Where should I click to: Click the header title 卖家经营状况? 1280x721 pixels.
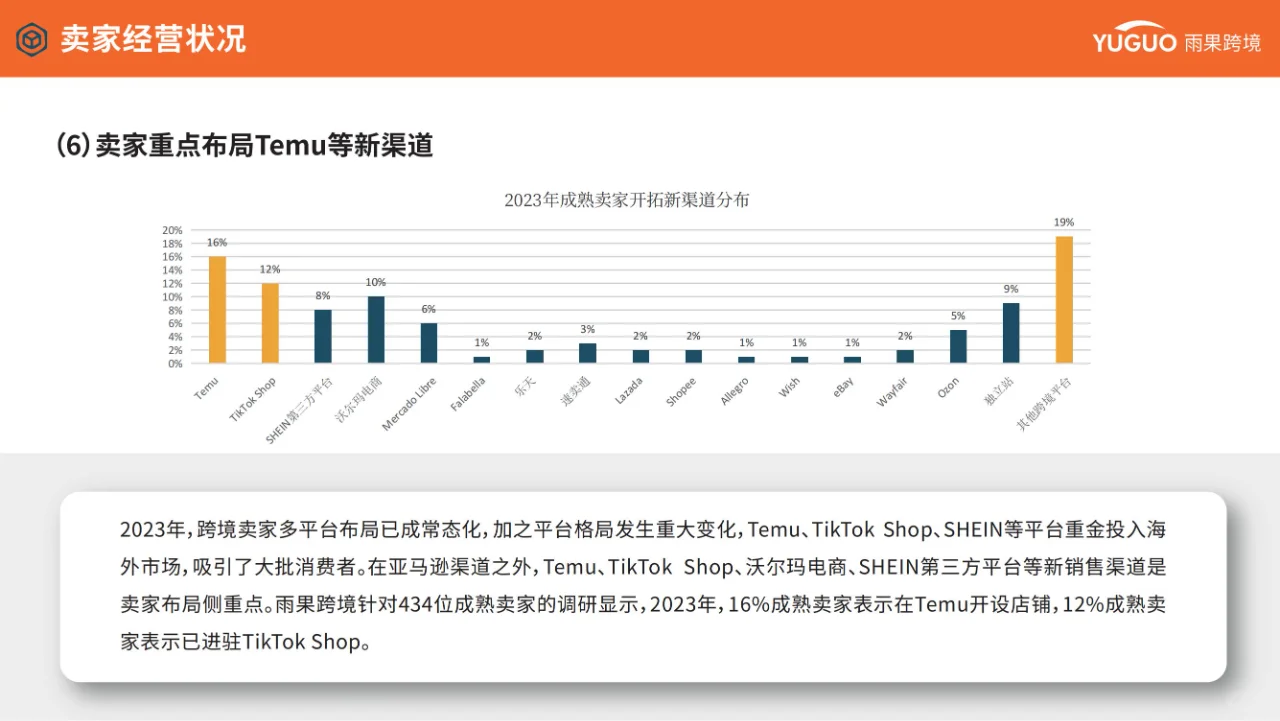tap(153, 39)
